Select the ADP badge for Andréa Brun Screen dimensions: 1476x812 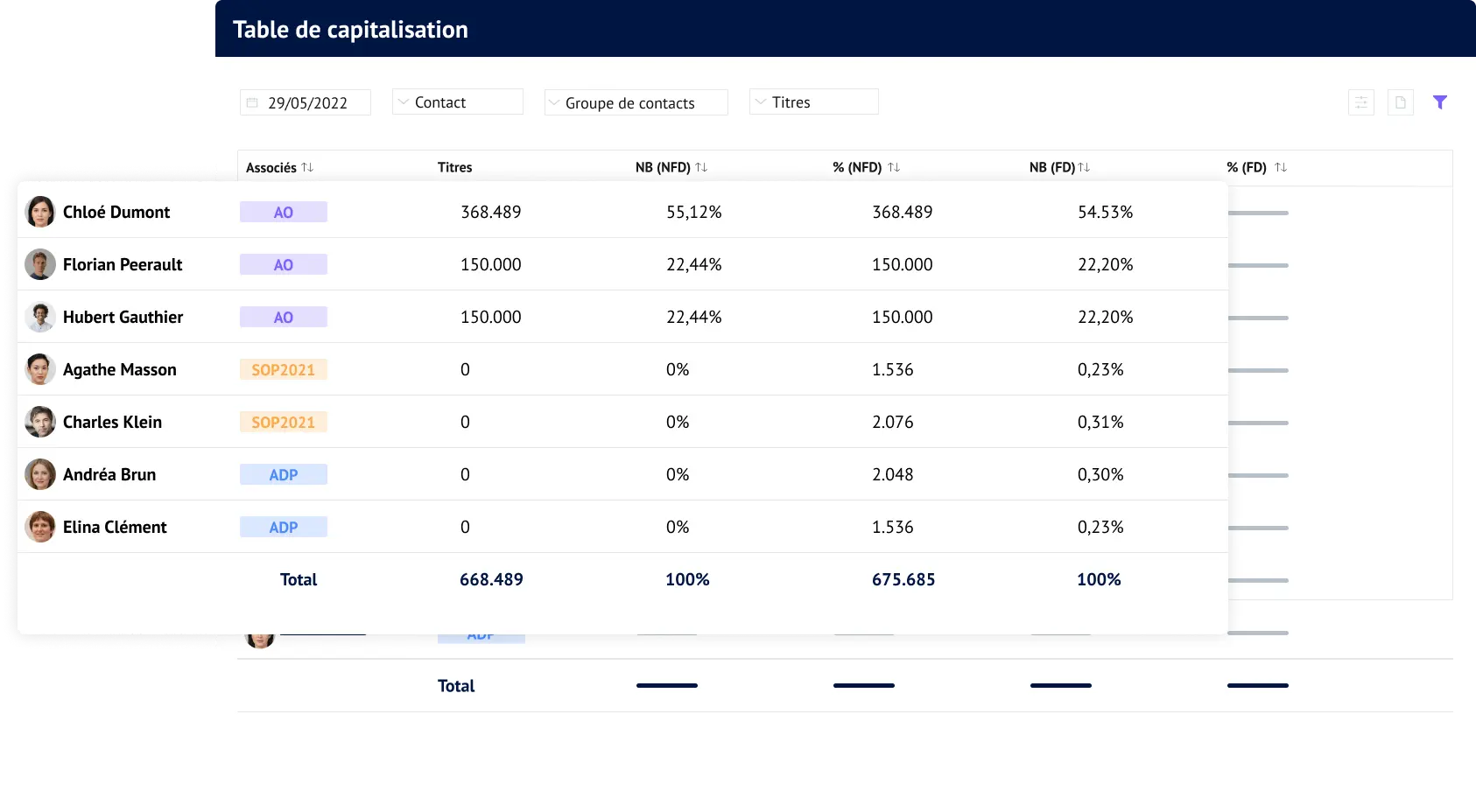[283, 473]
